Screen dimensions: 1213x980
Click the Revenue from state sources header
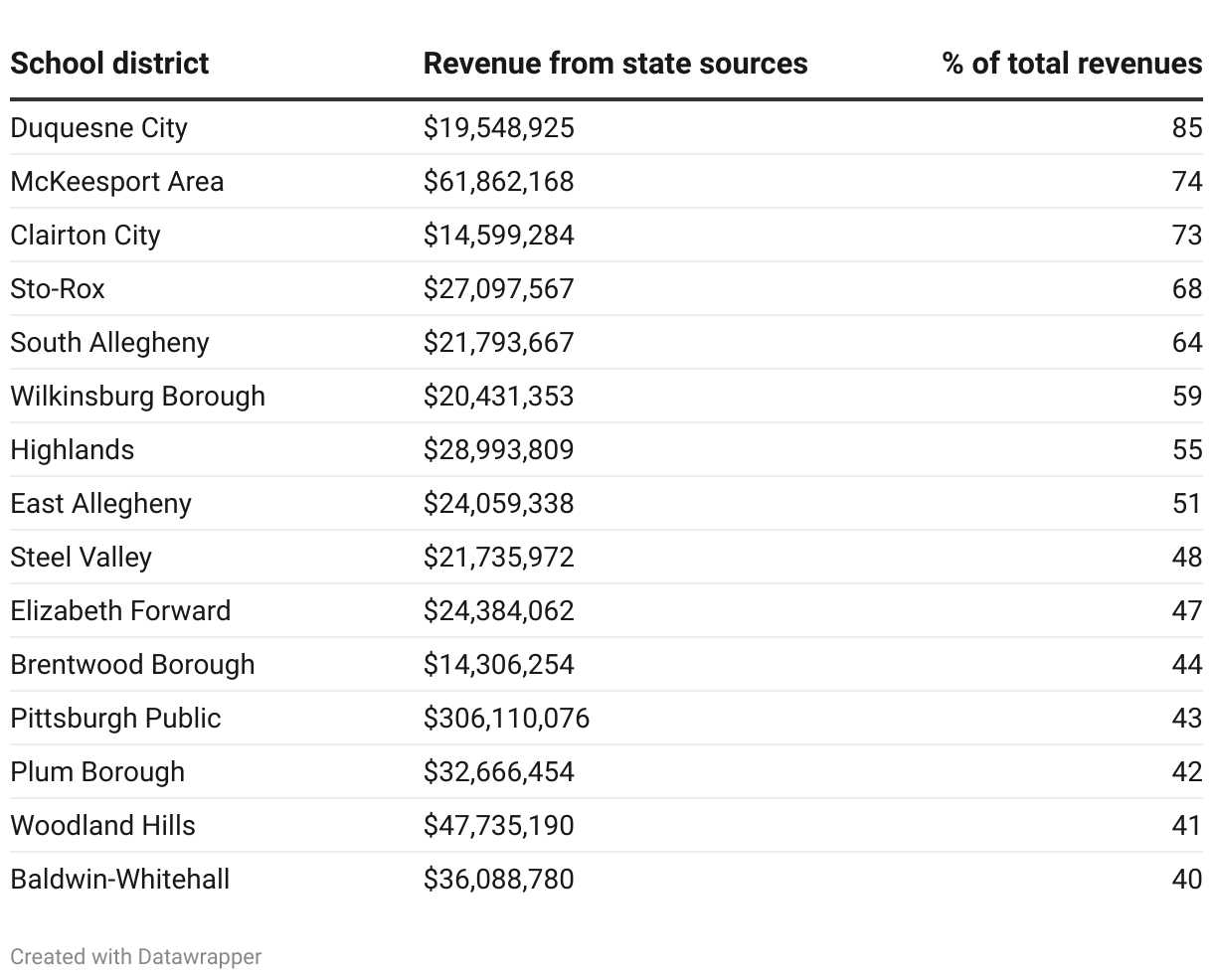[x=614, y=64]
